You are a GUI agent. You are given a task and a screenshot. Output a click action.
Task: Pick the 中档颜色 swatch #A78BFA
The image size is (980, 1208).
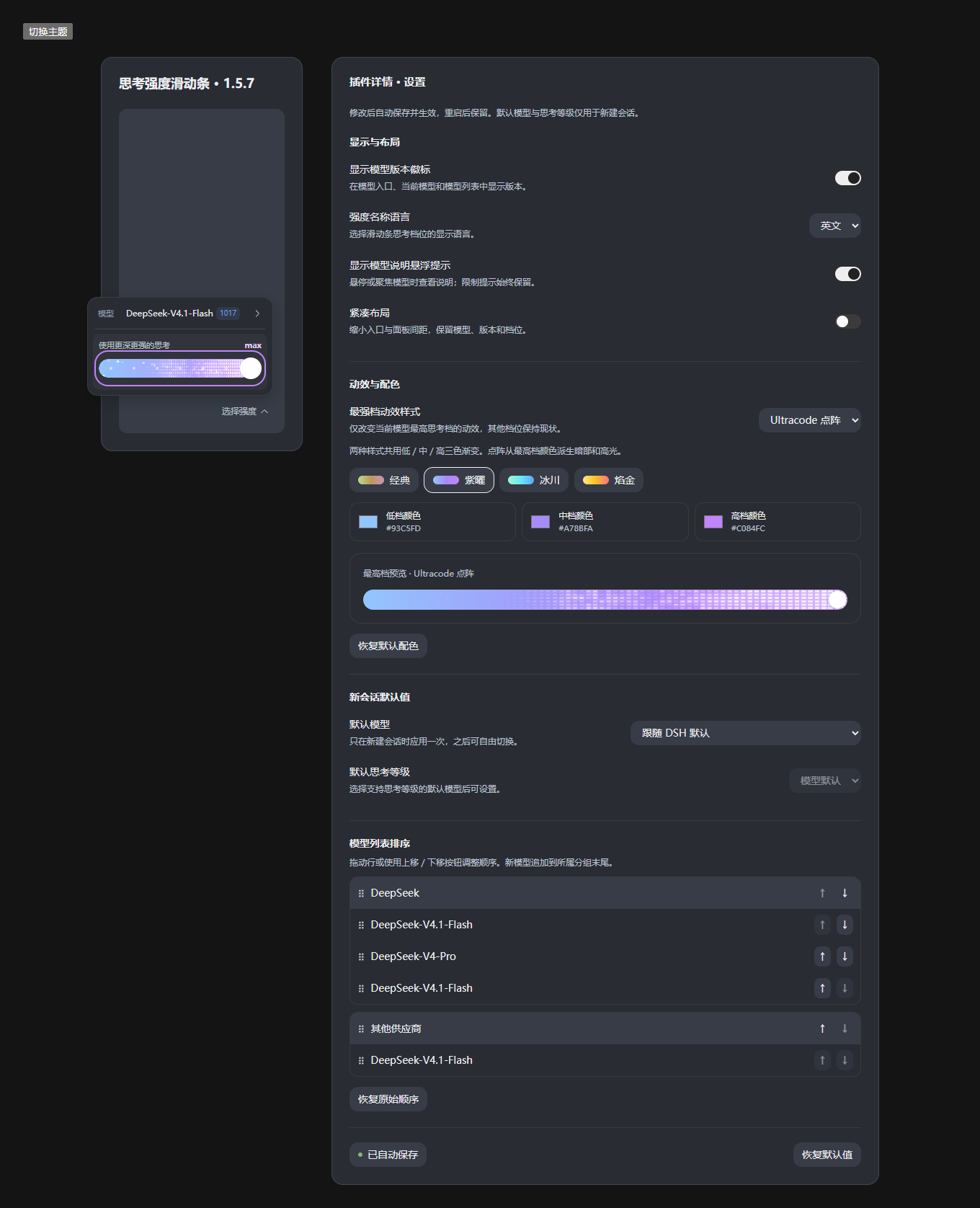[540, 522]
